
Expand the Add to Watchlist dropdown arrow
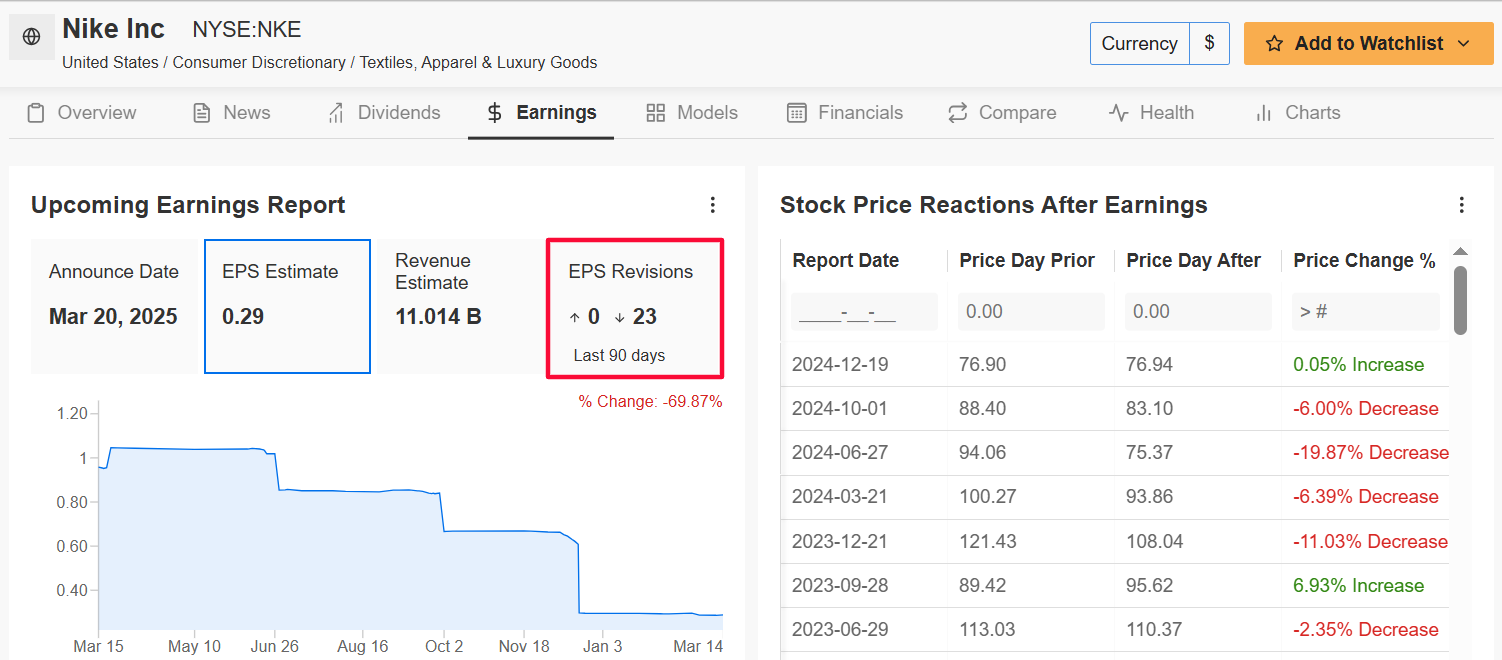click(1464, 44)
